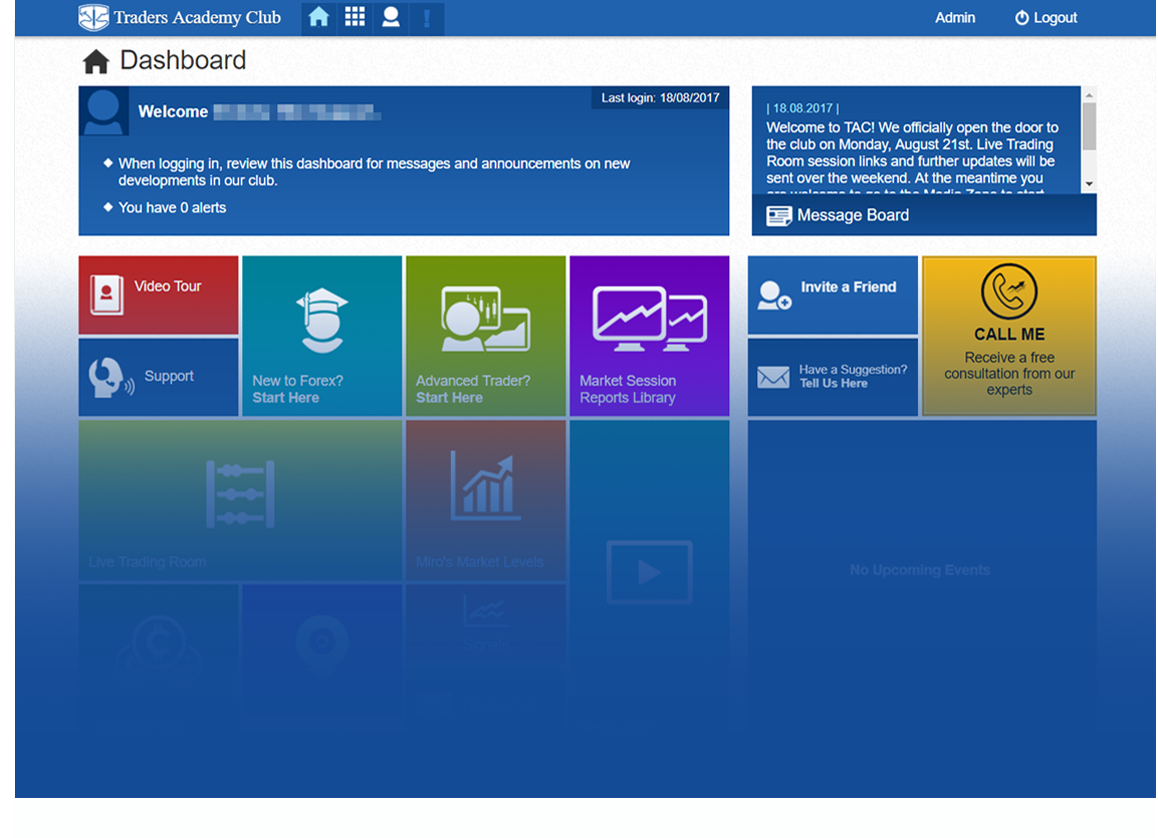The image size is (1158, 838).
Task: Click the "You have 0 alerts" text
Action: [172, 207]
